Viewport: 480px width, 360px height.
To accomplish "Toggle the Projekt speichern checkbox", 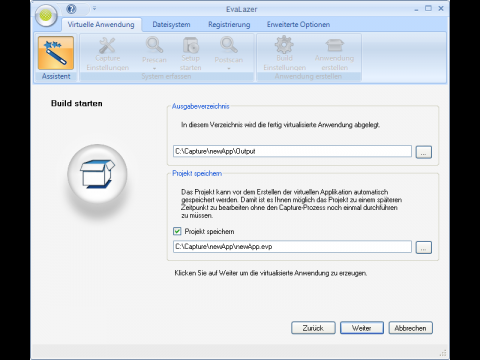I will [177, 231].
